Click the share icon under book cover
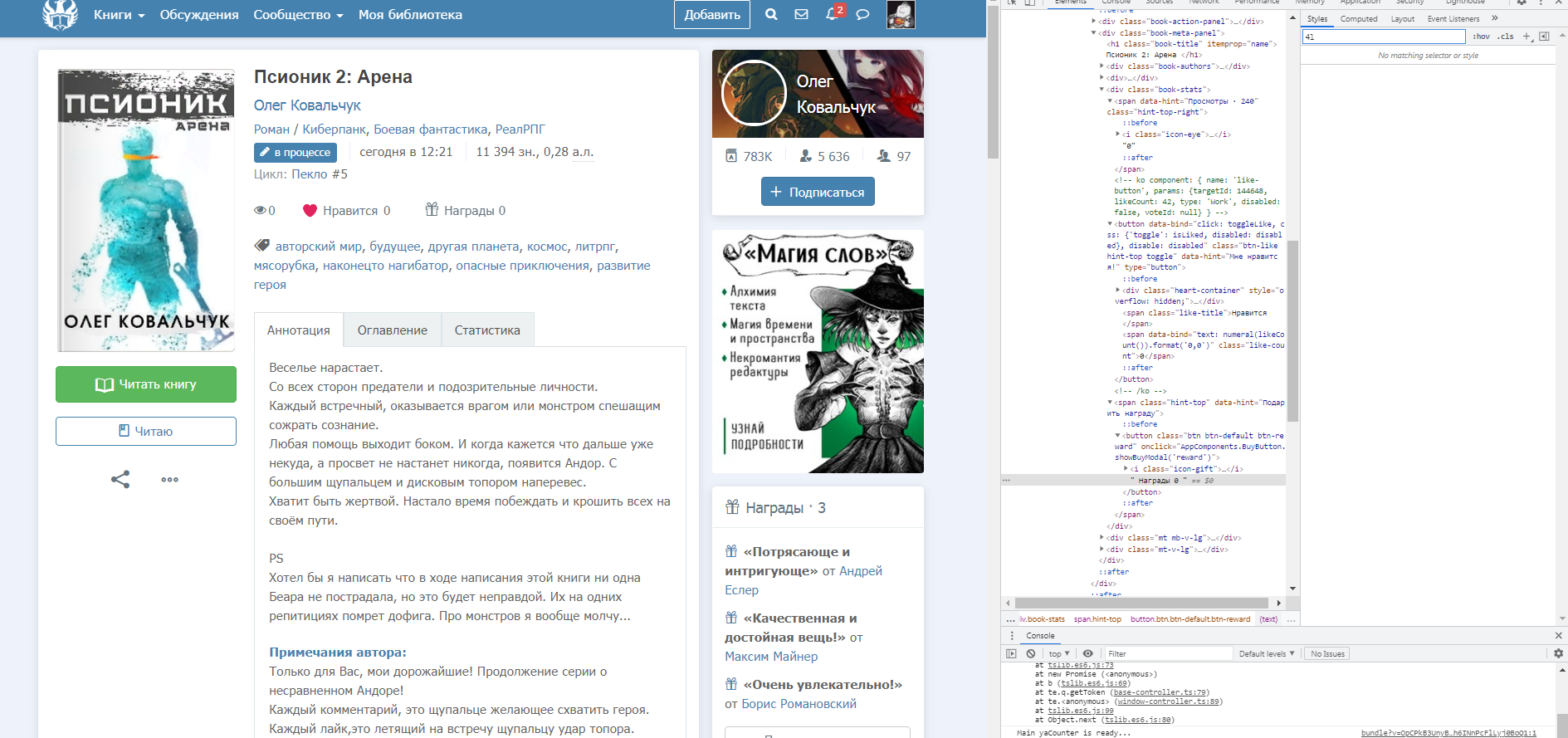 point(120,479)
